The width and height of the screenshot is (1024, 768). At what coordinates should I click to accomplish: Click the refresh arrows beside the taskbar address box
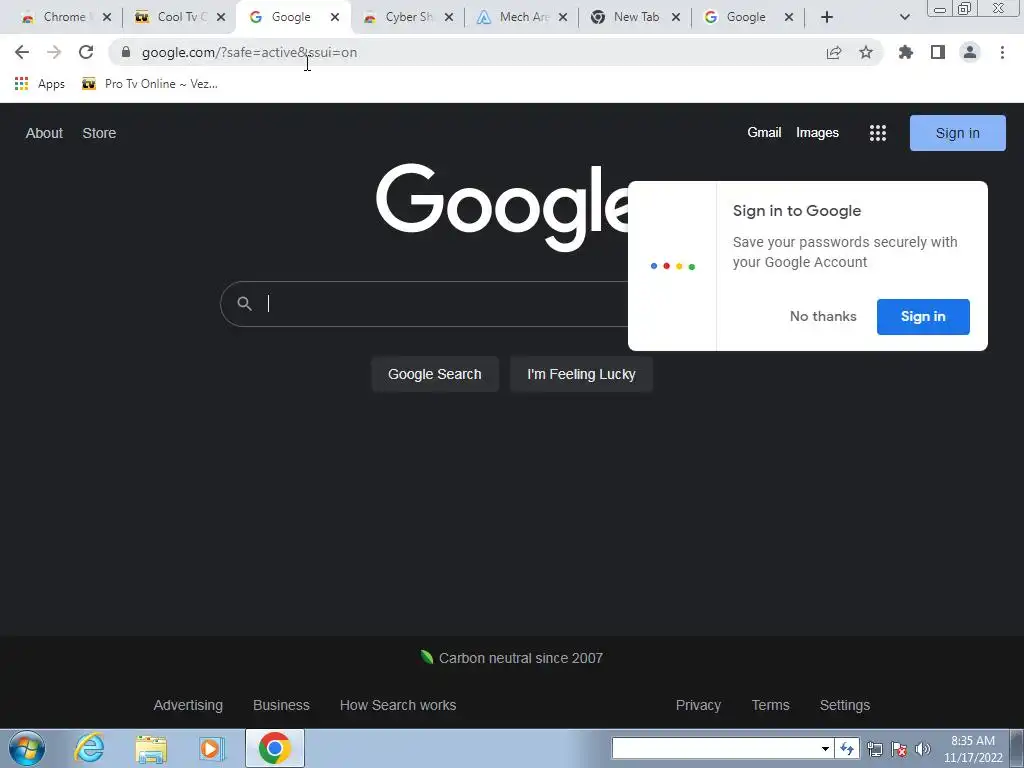point(847,748)
